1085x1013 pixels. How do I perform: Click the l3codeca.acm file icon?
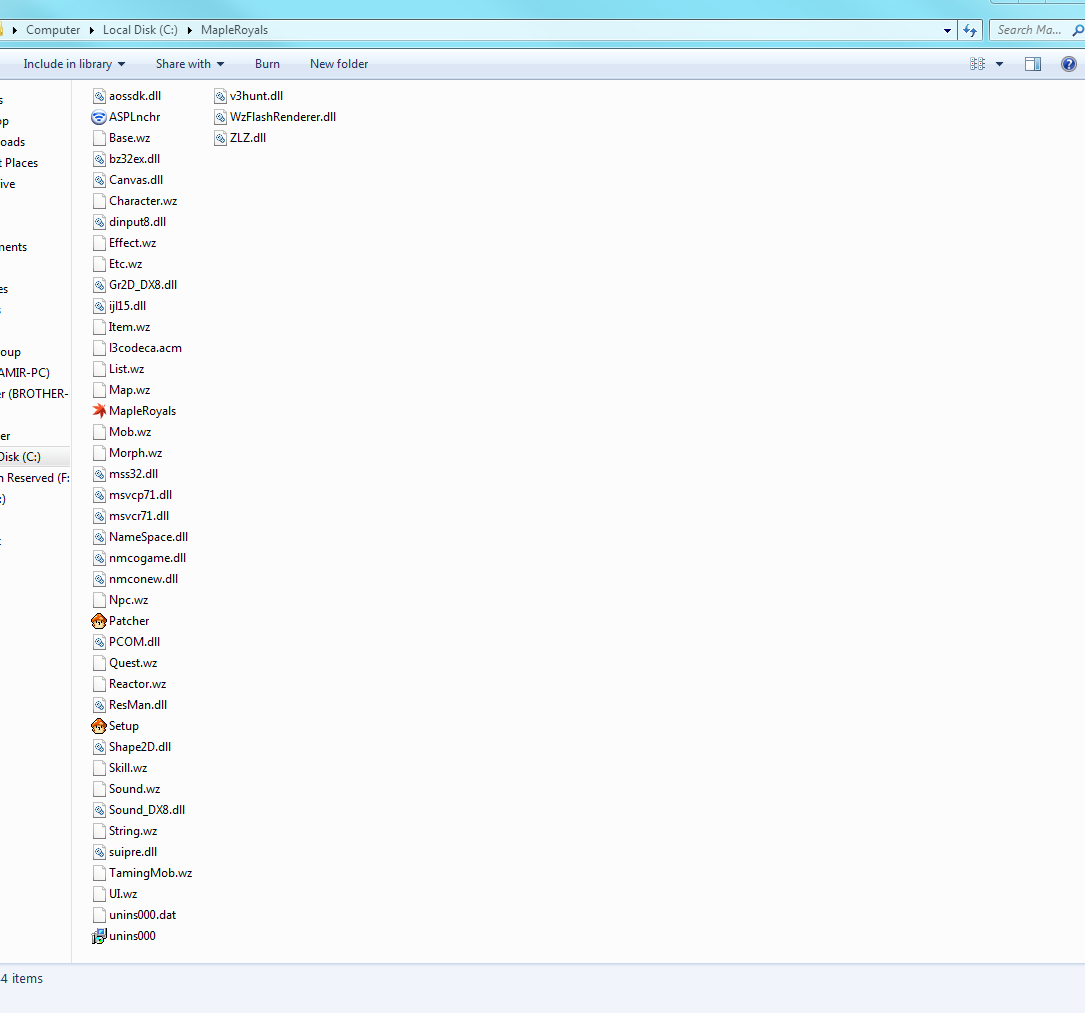coord(99,348)
